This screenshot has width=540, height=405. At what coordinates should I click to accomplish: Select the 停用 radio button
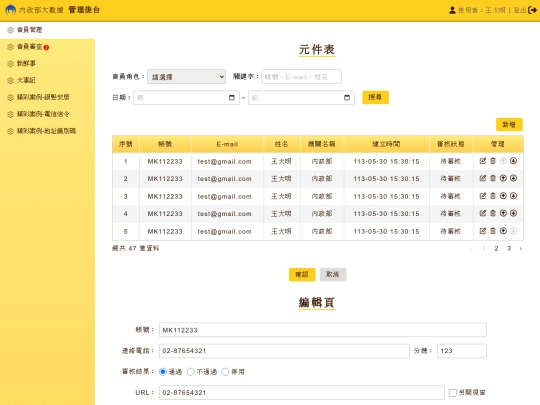(225, 372)
